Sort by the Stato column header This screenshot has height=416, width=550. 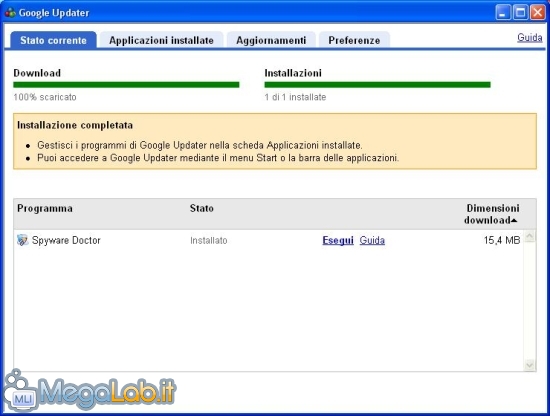pyautogui.click(x=202, y=208)
